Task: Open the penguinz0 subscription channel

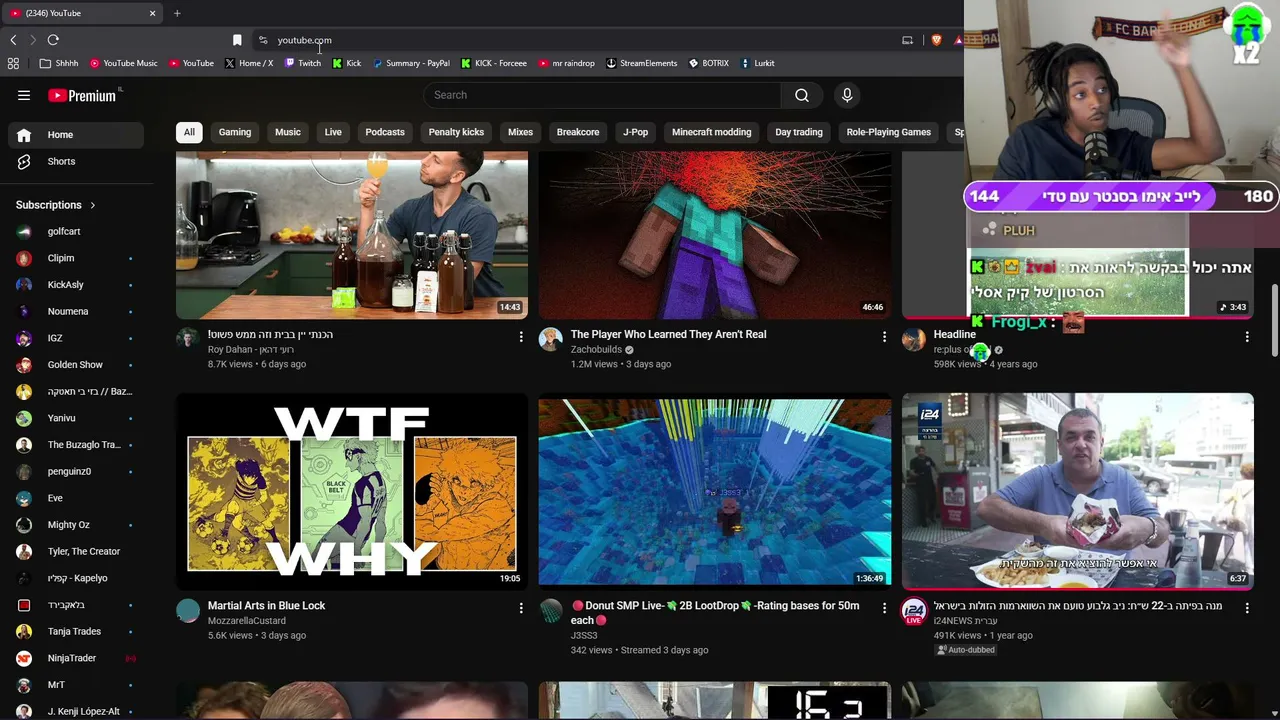Action: 76,471
